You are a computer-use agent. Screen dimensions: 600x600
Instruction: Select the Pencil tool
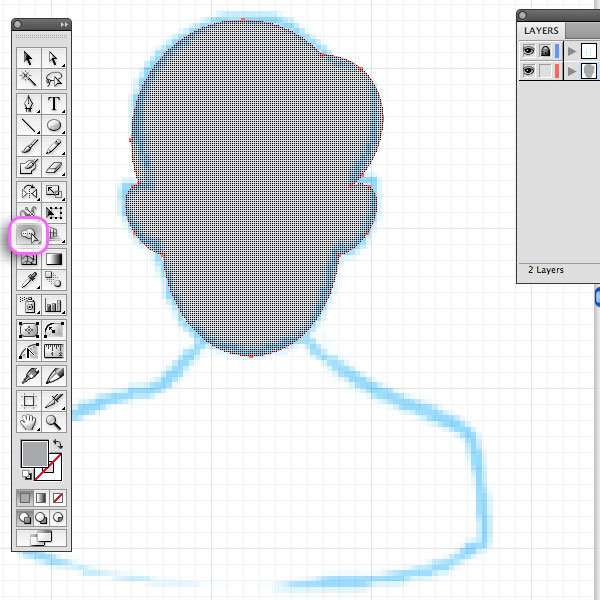pos(54,146)
